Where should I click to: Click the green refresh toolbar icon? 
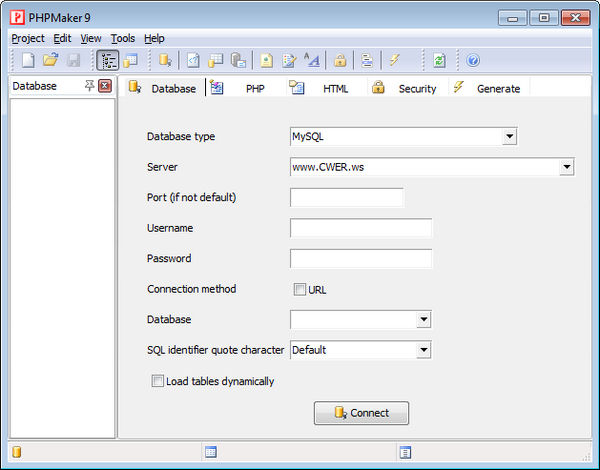point(439,61)
